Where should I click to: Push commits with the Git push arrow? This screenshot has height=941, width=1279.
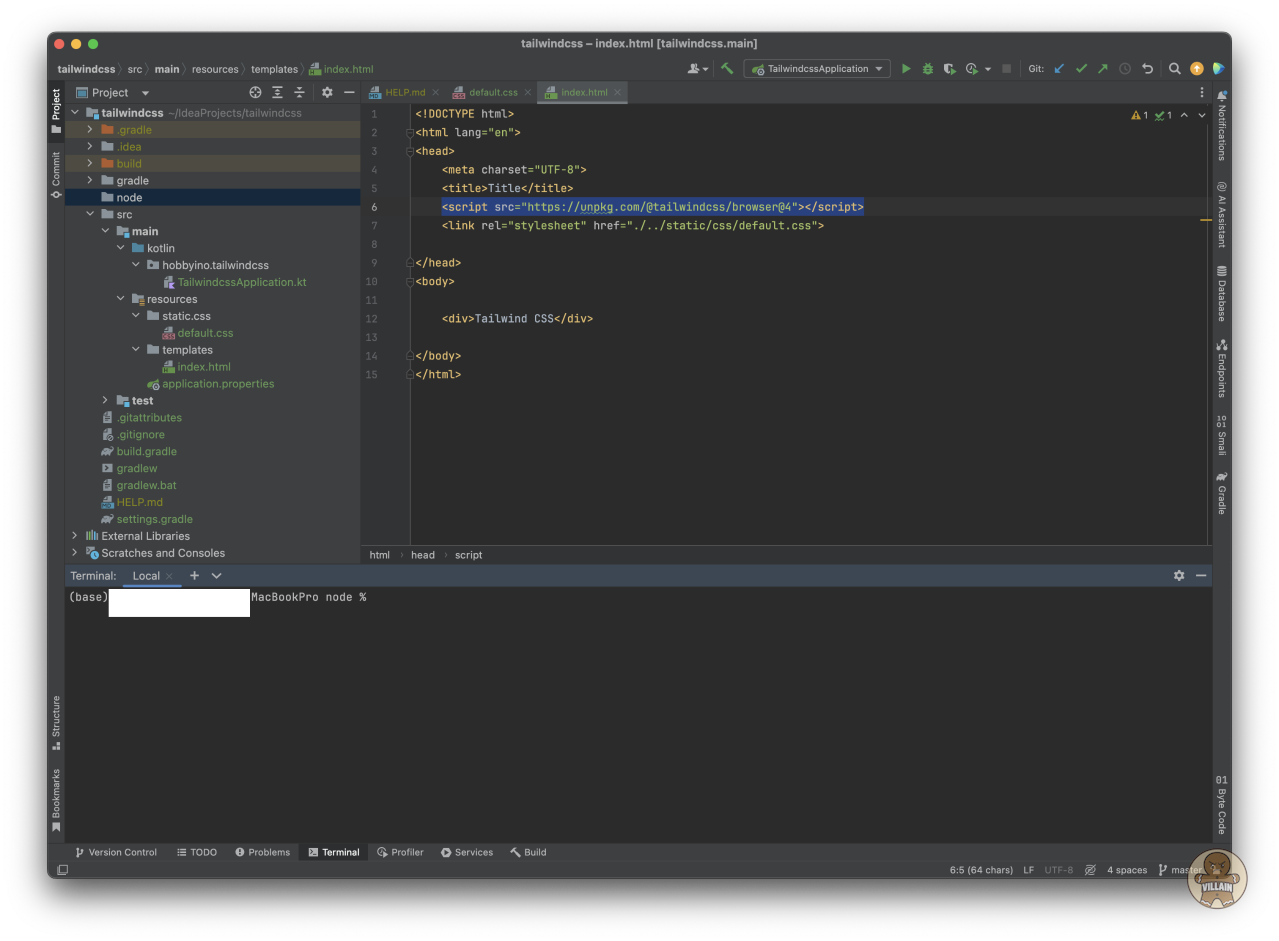1103,69
